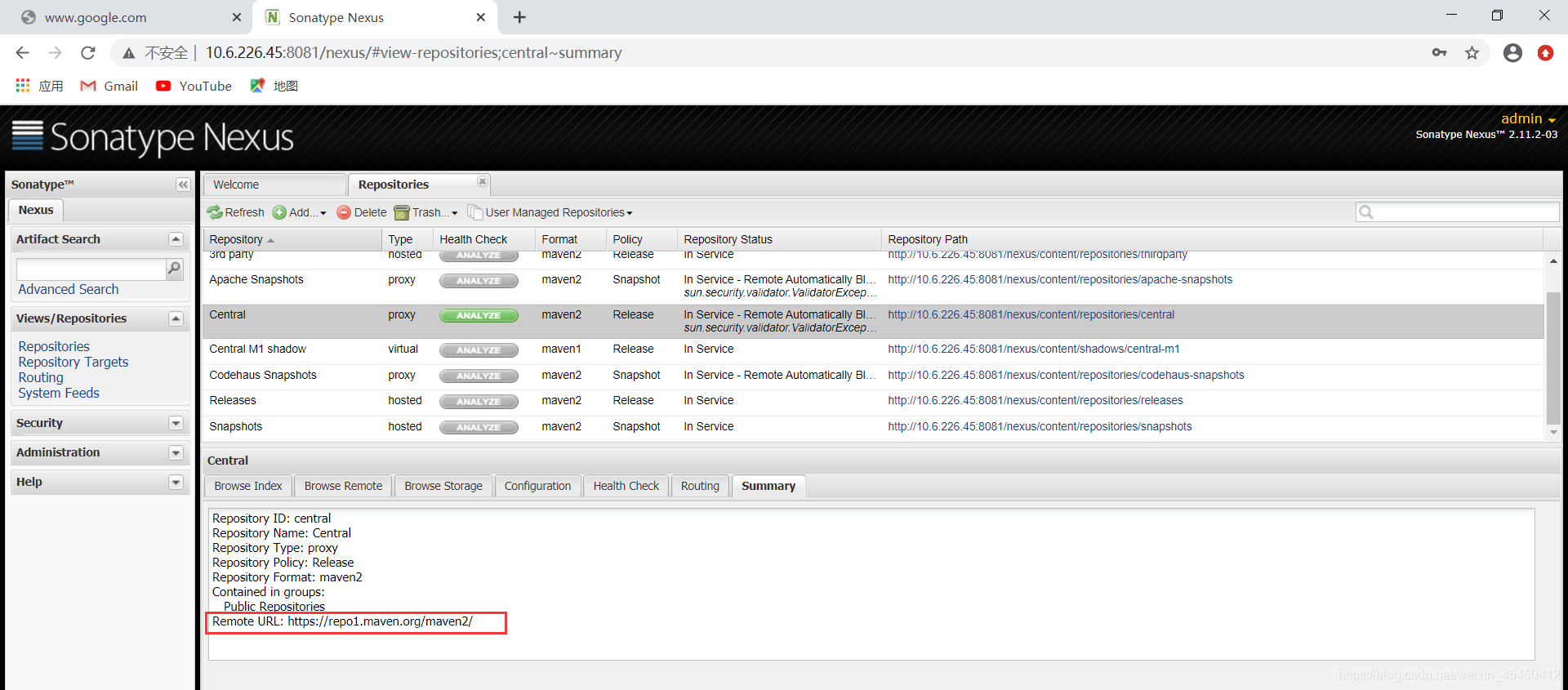Sort by the Type column header
This screenshot has height=690, width=1568.
(x=408, y=239)
